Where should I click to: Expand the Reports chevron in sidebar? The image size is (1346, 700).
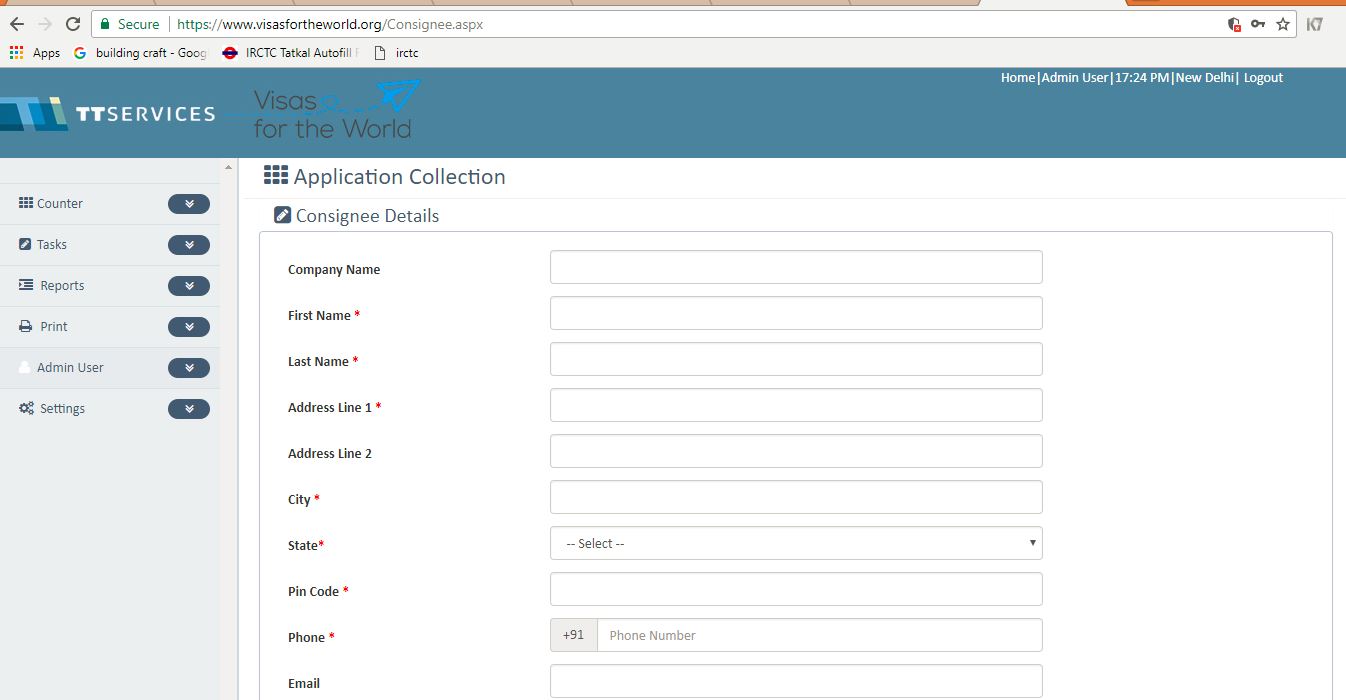tap(189, 286)
